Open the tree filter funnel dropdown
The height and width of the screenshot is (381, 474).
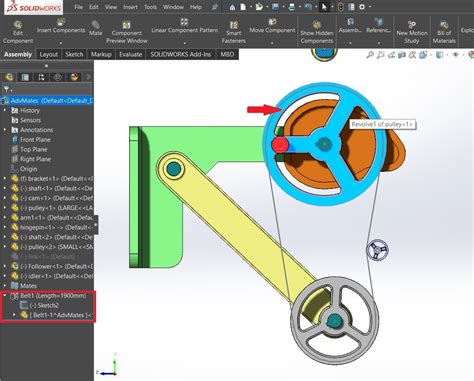click(x=7, y=89)
